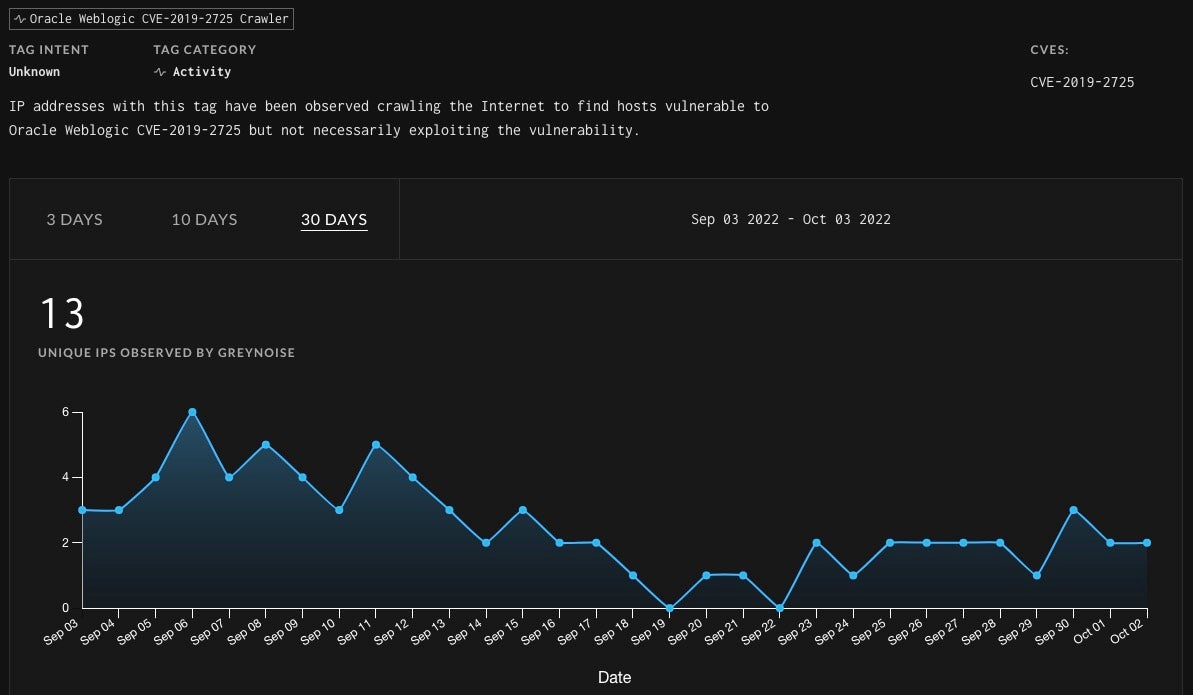The height and width of the screenshot is (695, 1193).
Task: Click the Sep 03 data point
Action: pyautogui.click(x=82, y=510)
